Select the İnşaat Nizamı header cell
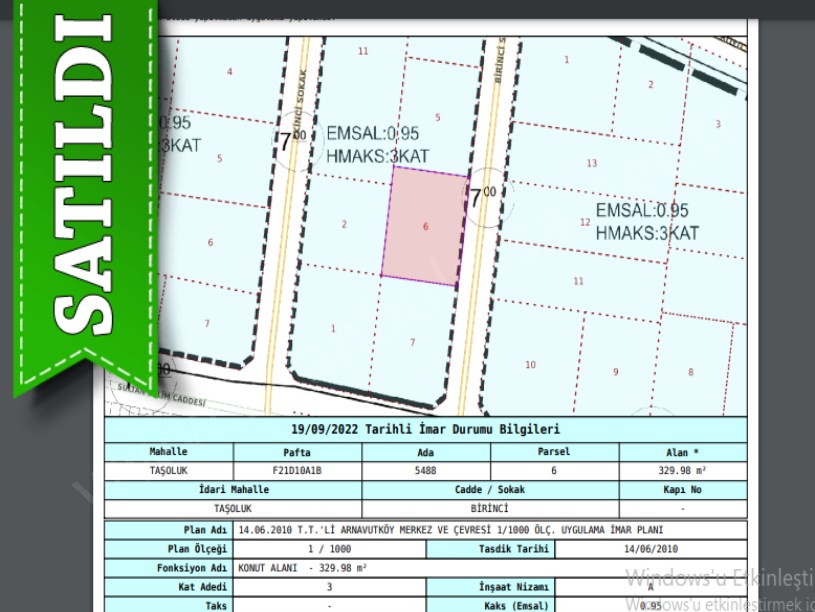 490,587
